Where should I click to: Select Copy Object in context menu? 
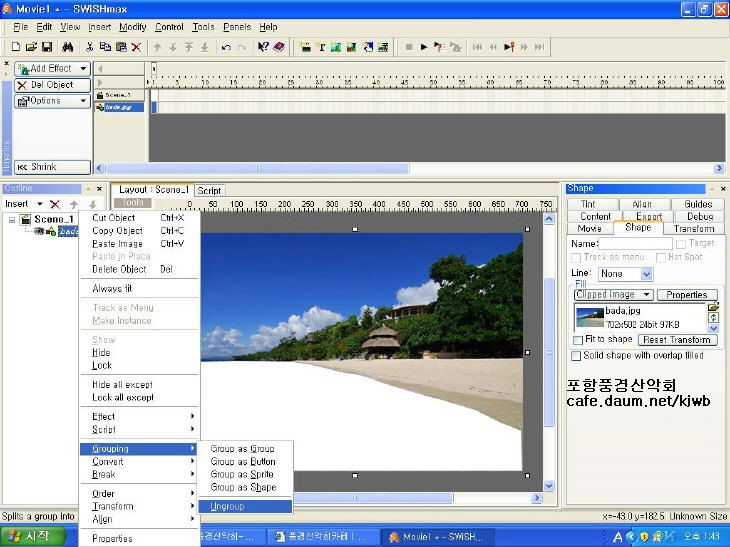coord(139,231)
